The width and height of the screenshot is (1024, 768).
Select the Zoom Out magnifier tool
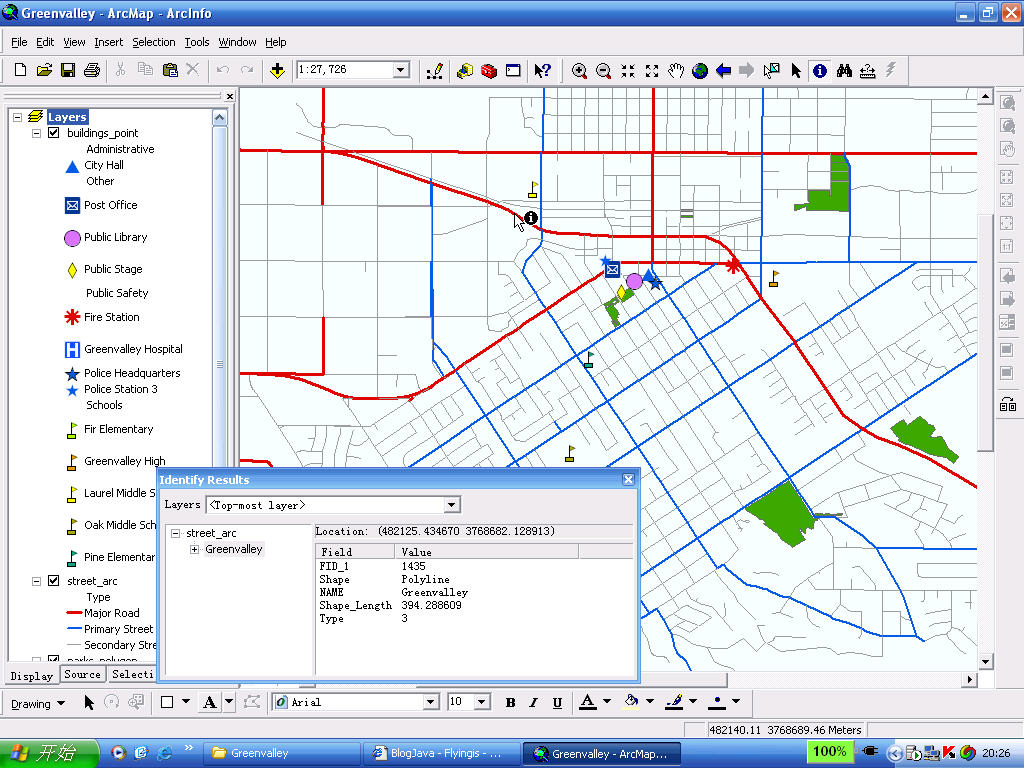coord(603,71)
